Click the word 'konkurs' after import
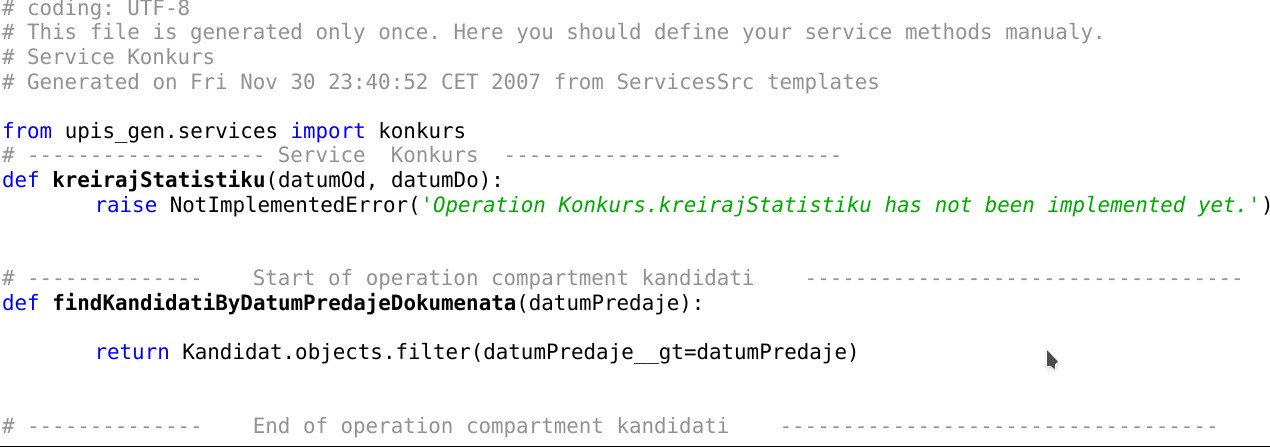Image resolution: width=1270 pixels, height=447 pixels. pyautogui.click(x=422, y=131)
